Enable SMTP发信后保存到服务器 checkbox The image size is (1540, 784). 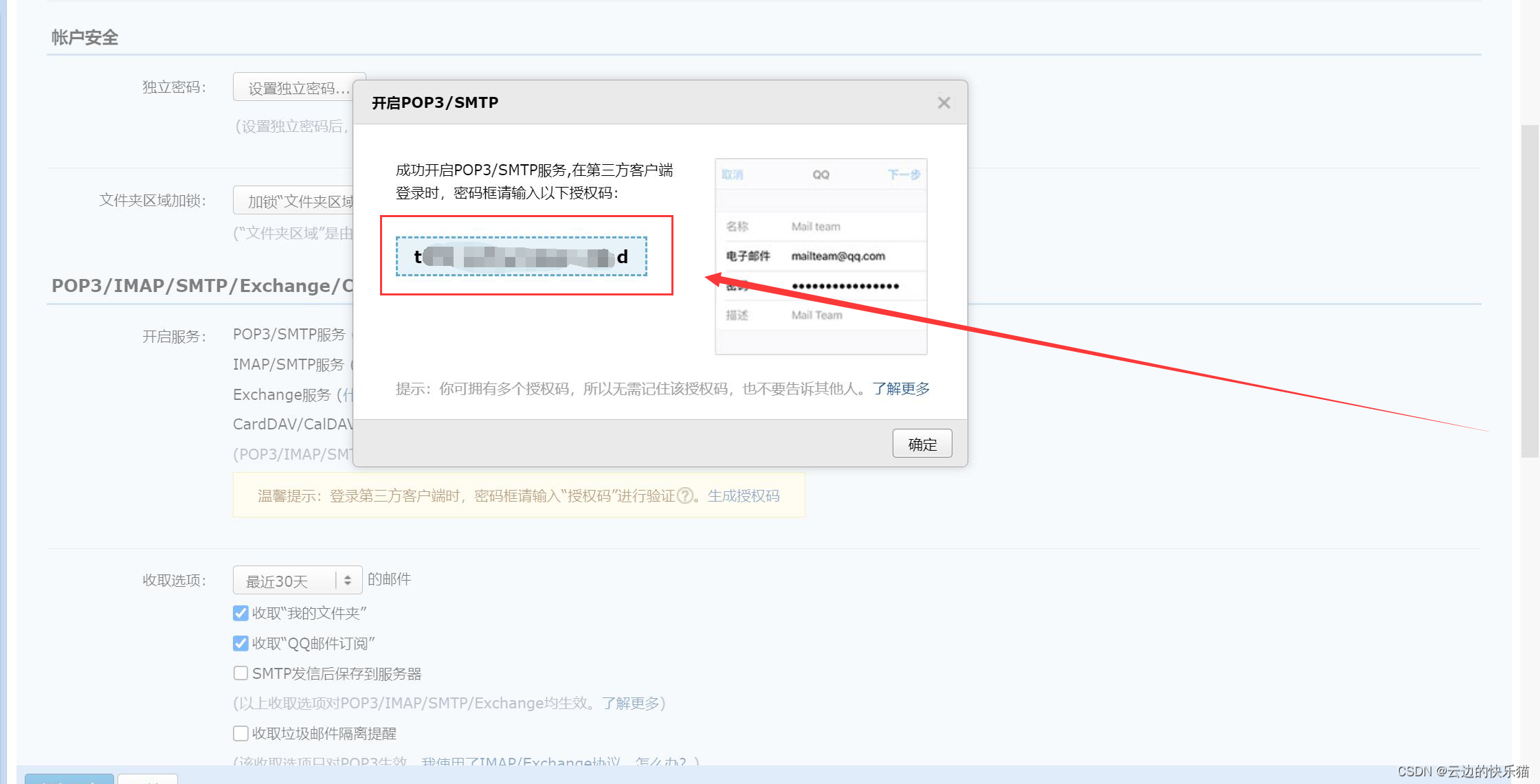click(241, 673)
